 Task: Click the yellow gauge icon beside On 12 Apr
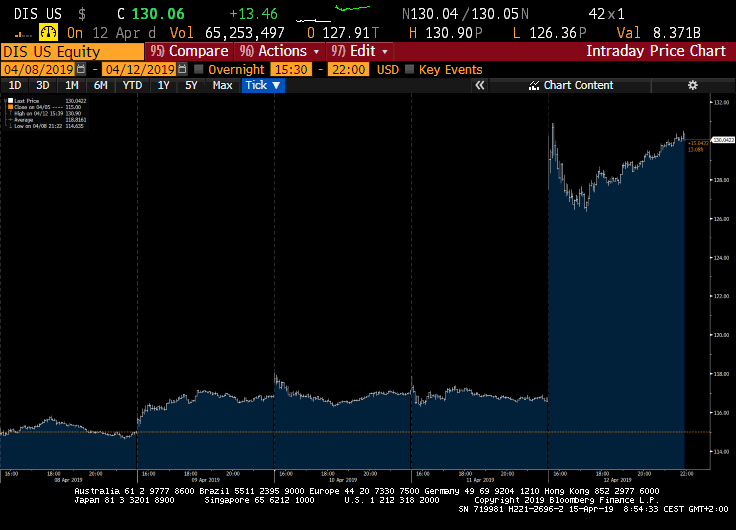coord(48,32)
